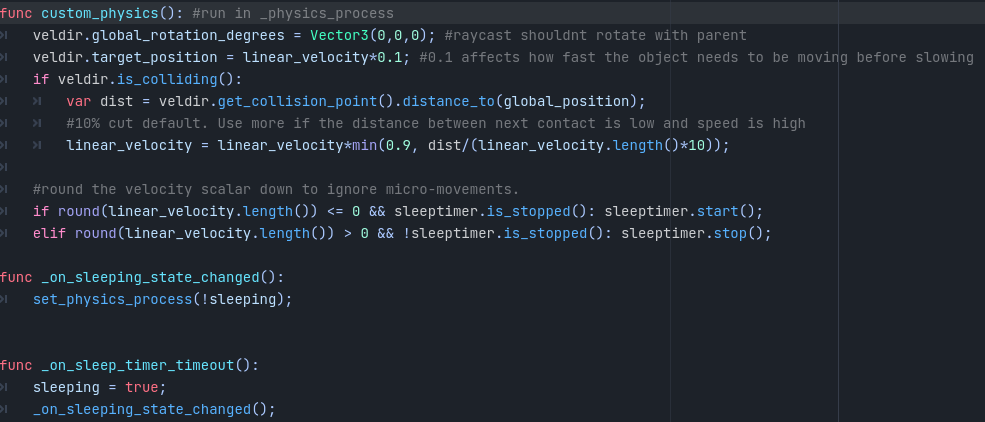The height and width of the screenshot is (422, 985).
Task: Click the is_stopped call on the if round line
Action: tap(528, 211)
